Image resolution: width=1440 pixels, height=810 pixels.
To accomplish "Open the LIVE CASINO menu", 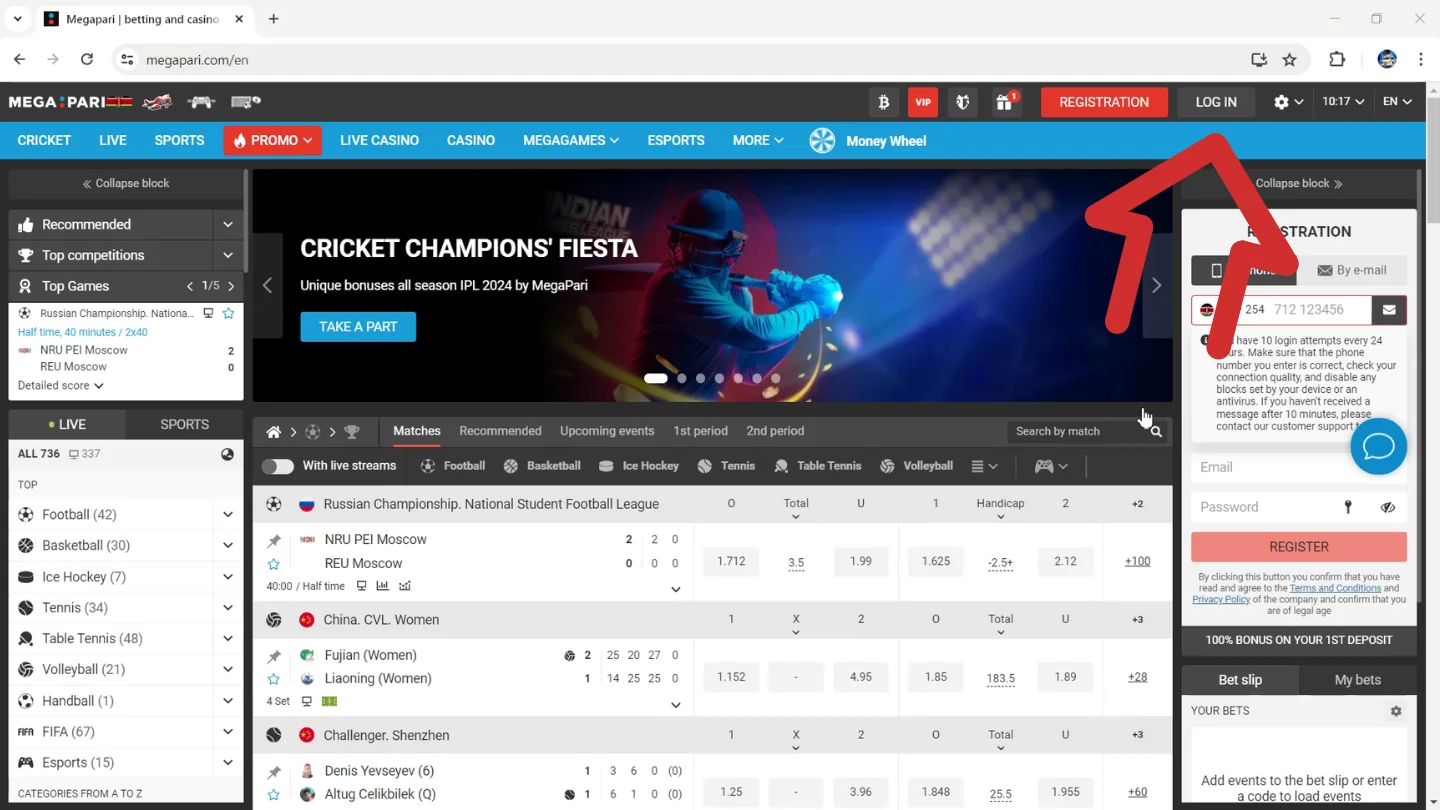I will click(x=379, y=141).
